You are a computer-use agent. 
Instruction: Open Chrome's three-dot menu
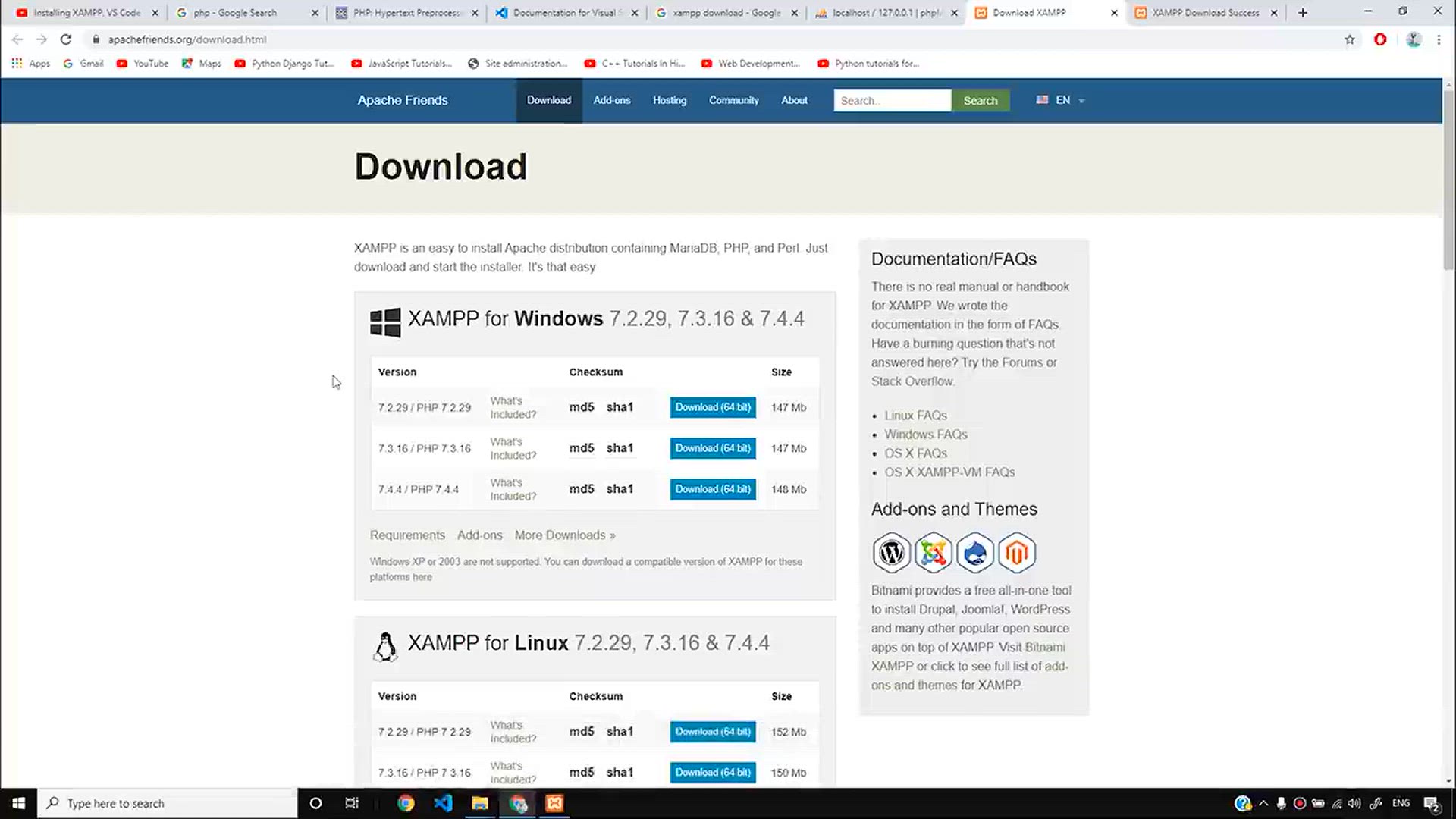[1439, 39]
